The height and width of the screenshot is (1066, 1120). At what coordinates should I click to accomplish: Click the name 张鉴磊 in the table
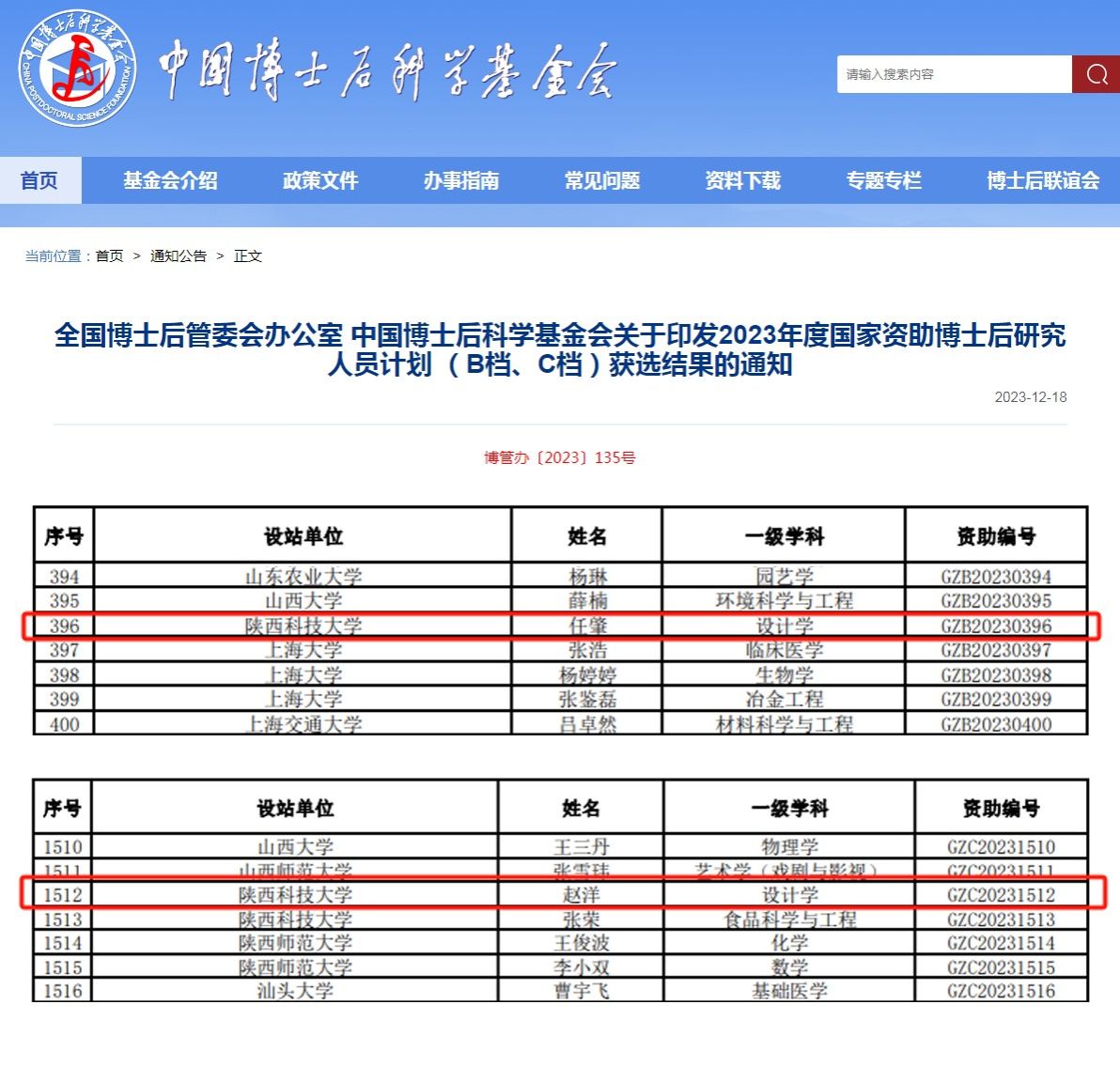(588, 699)
